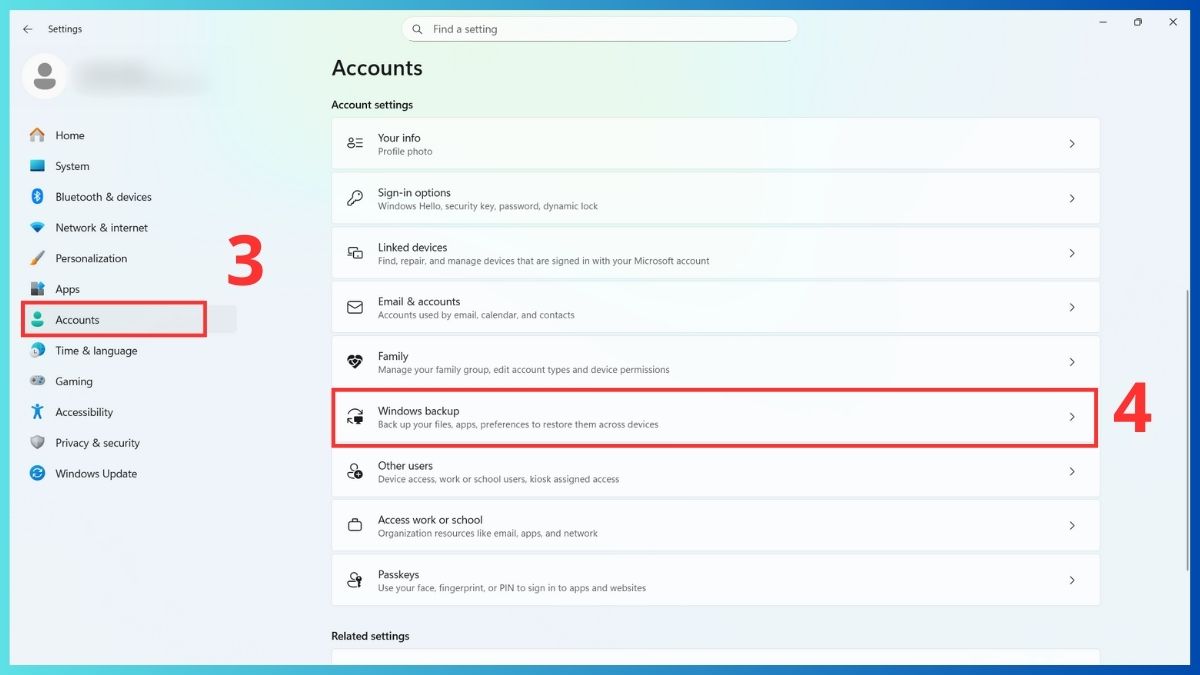Click the Sign-in options key icon
This screenshot has height=675, width=1200.
tap(355, 198)
